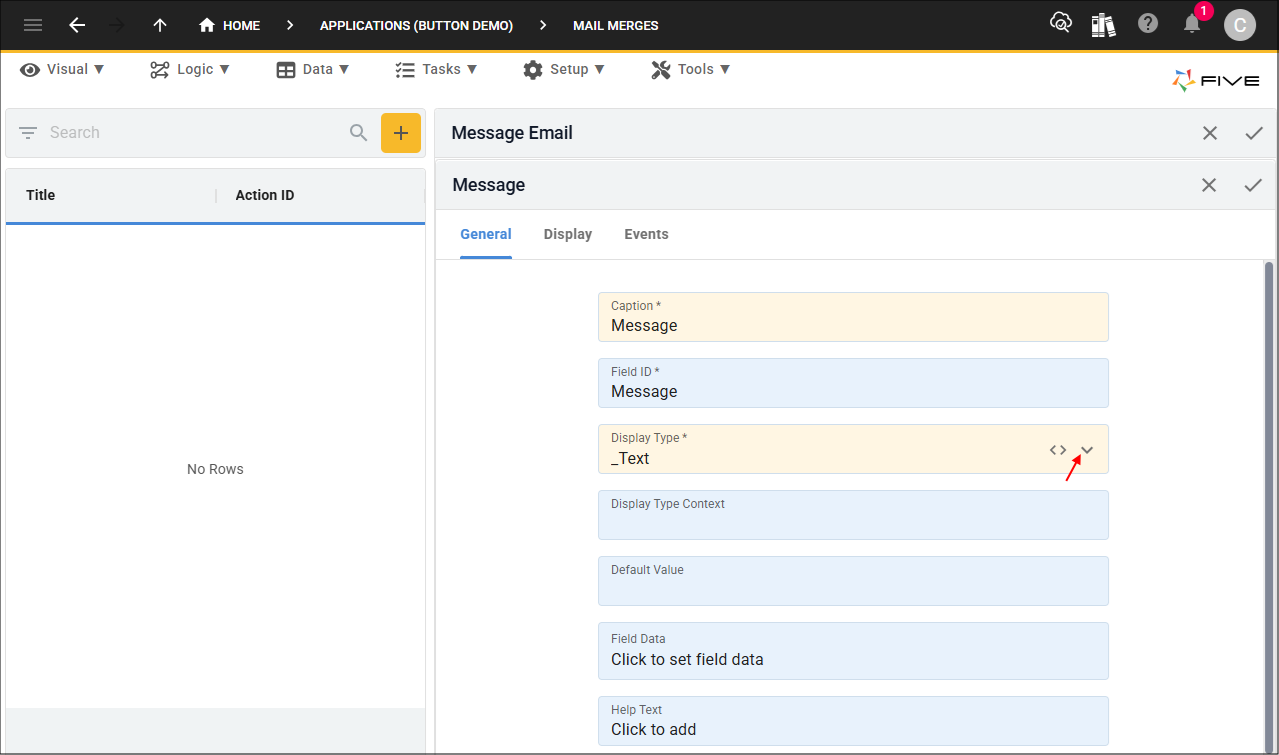The image size is (1279, 755).
Task: Open the Visual menu
Action: click(x=62, y=69)
